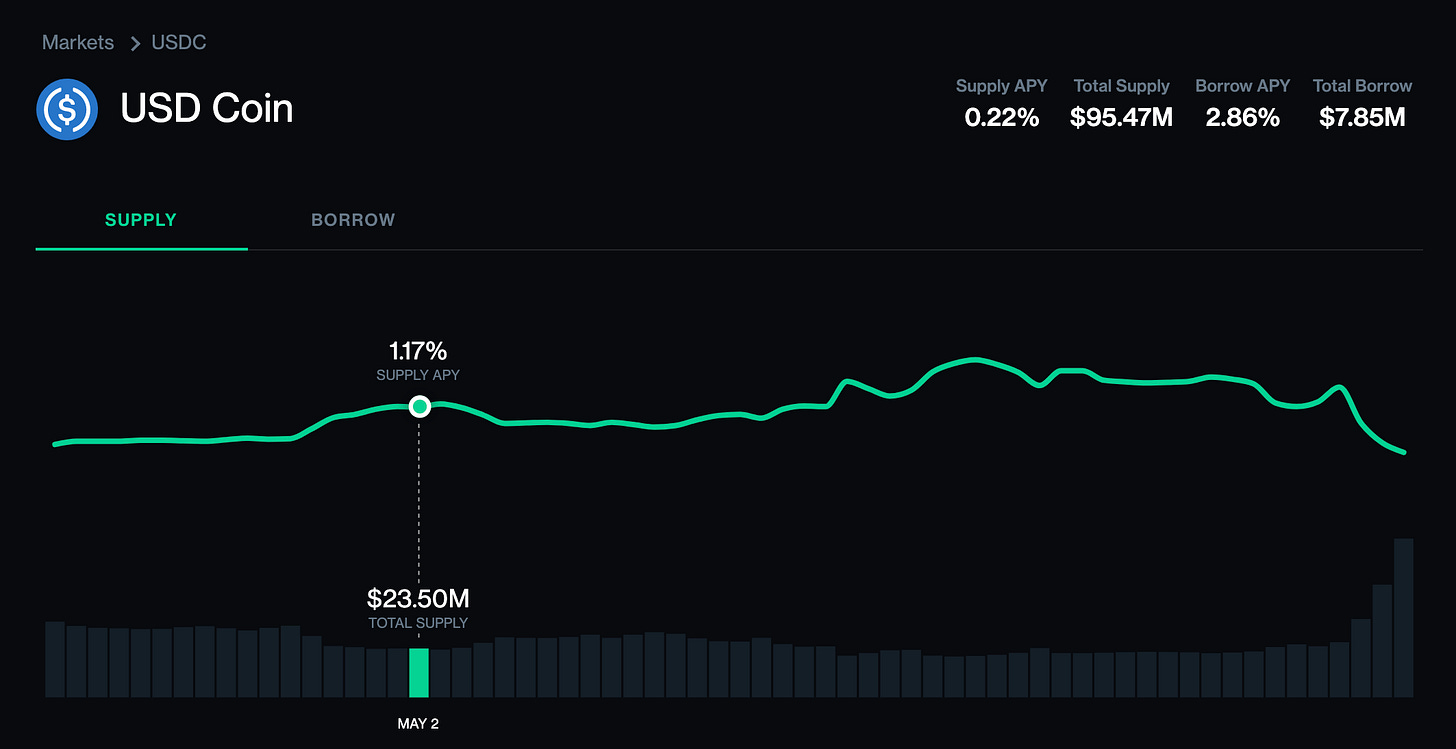The height and width of the screenshot is (749, 1456).
Task: Click the leftmost supply bar in chart
Action: 55,659
